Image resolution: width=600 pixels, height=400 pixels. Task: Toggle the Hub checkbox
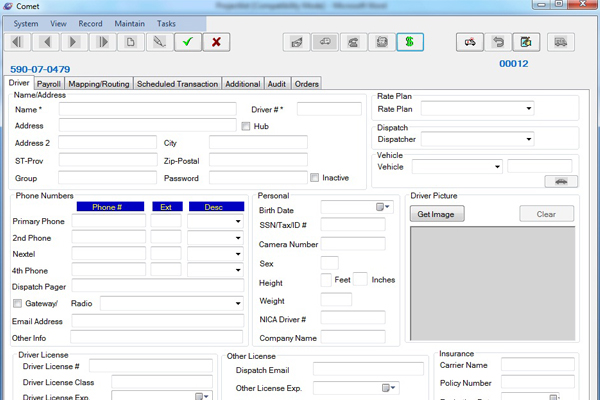pyautogui.click(x=246, y=126)
